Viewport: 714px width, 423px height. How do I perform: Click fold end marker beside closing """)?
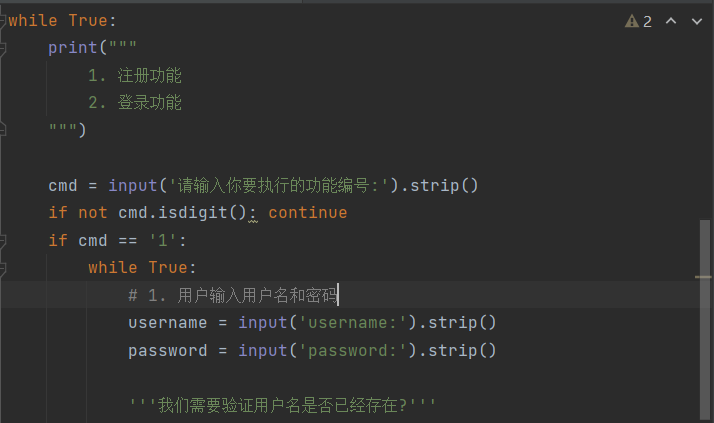4,130
